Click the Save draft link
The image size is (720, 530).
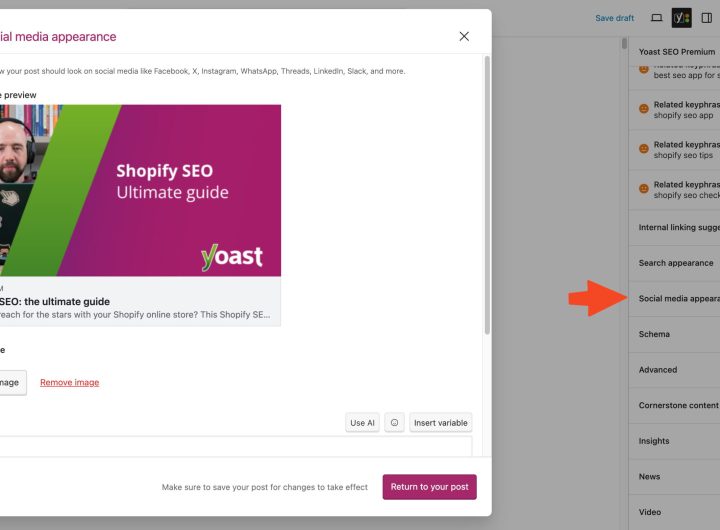point(614,18)
